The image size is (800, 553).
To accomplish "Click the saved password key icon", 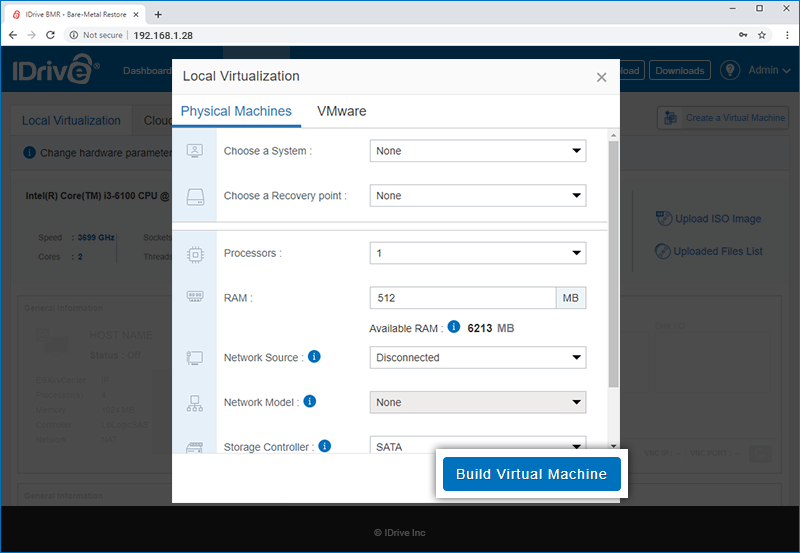I will [x=743, y=35].
